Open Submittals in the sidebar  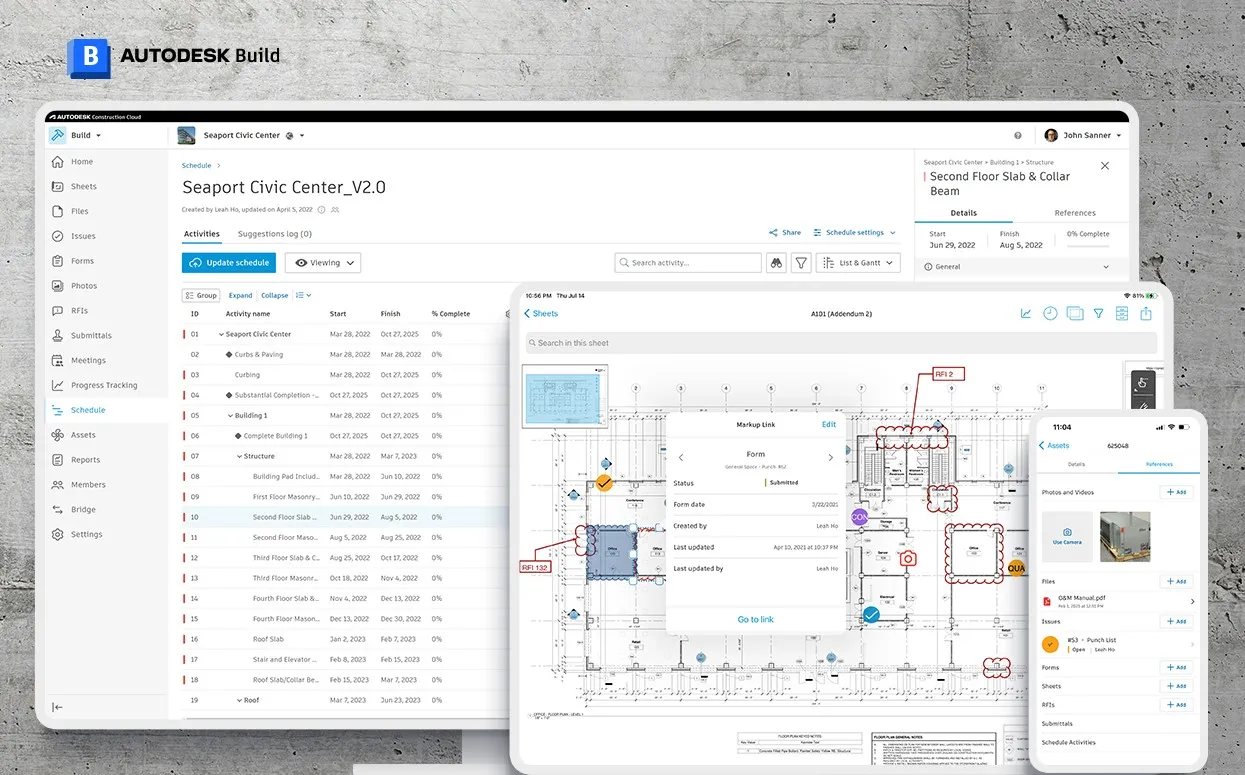91,336
